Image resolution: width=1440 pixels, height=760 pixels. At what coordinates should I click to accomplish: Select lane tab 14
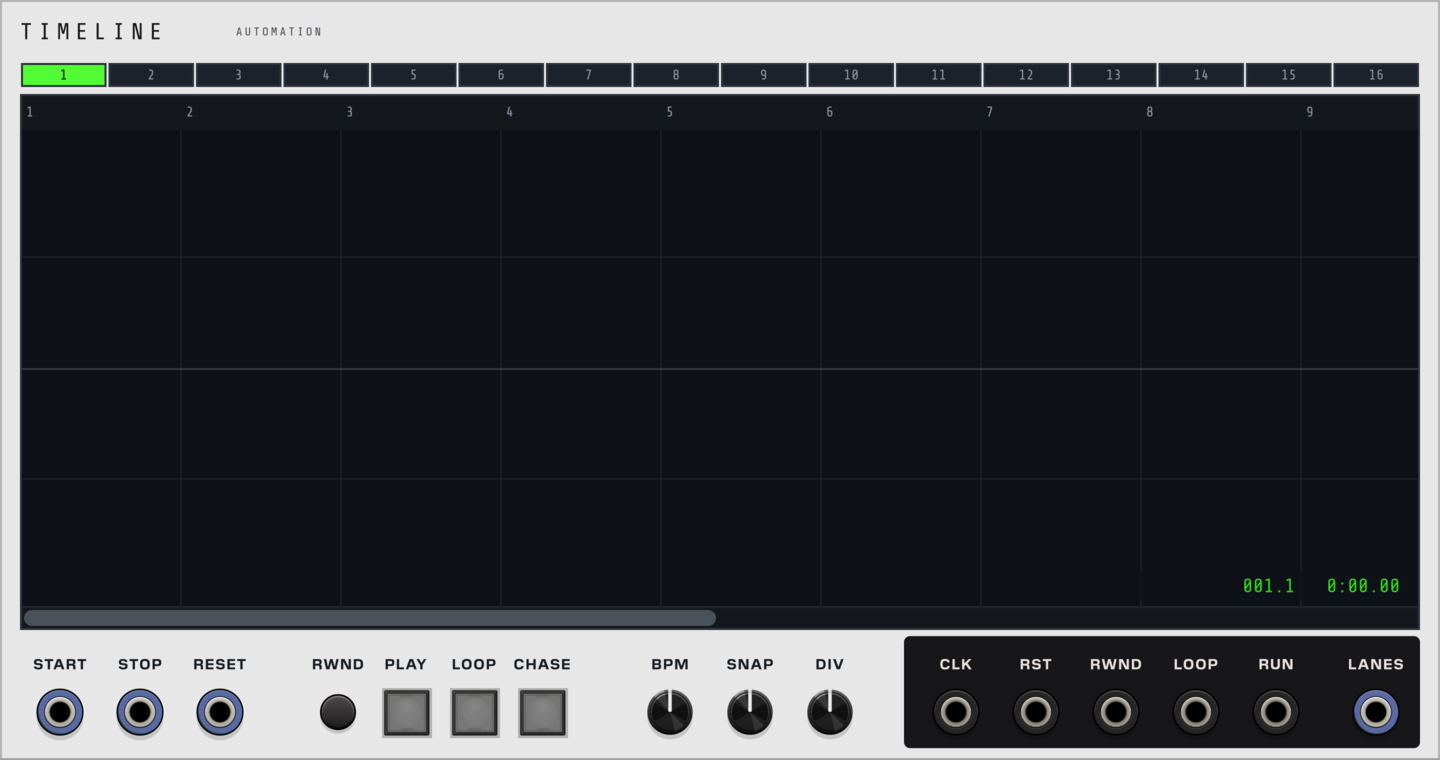[1201, 75]
